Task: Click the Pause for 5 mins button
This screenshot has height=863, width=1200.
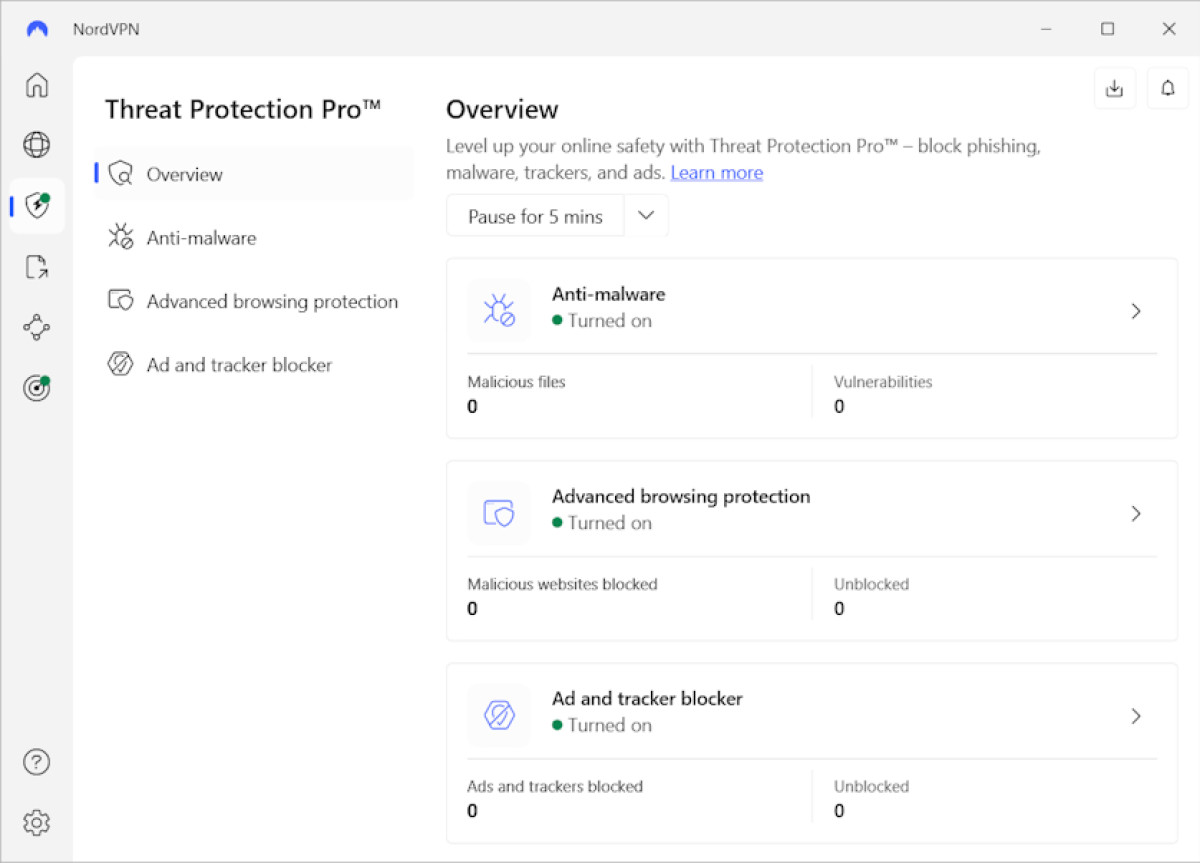Action: (x=535, y=216)
